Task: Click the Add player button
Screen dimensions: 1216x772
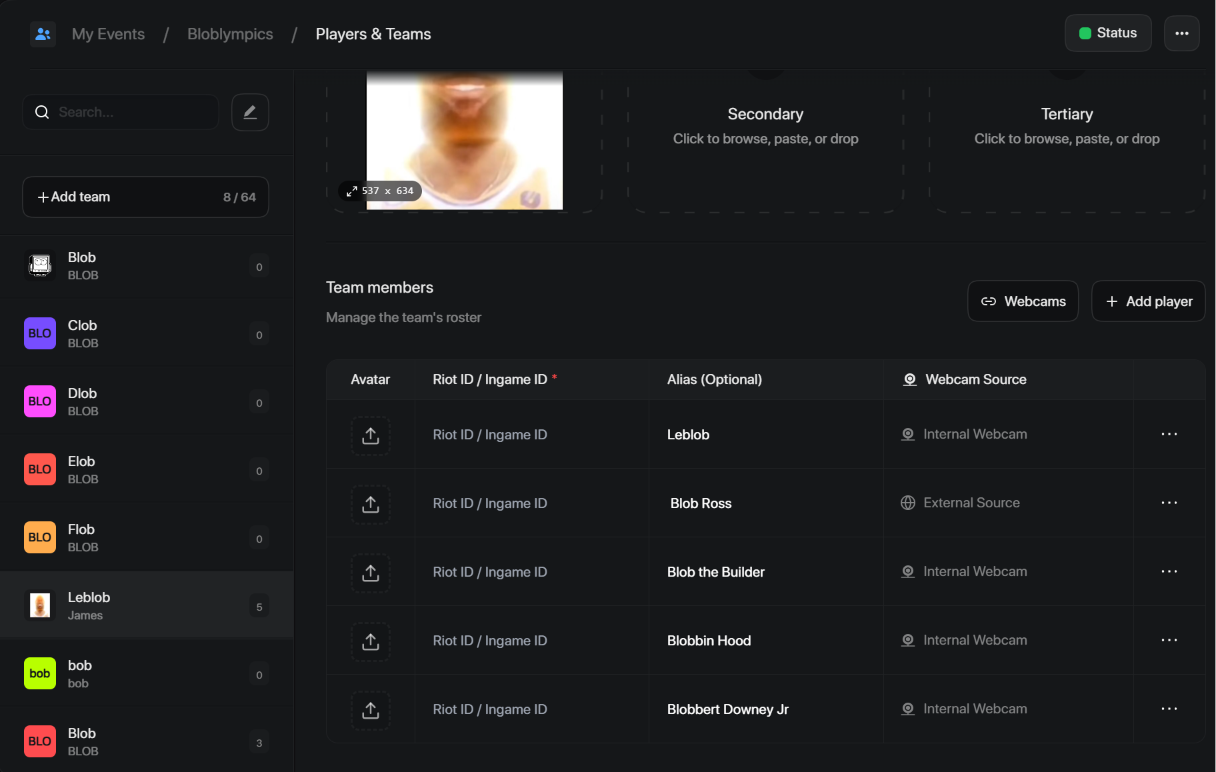Action: coord(1148,301)
